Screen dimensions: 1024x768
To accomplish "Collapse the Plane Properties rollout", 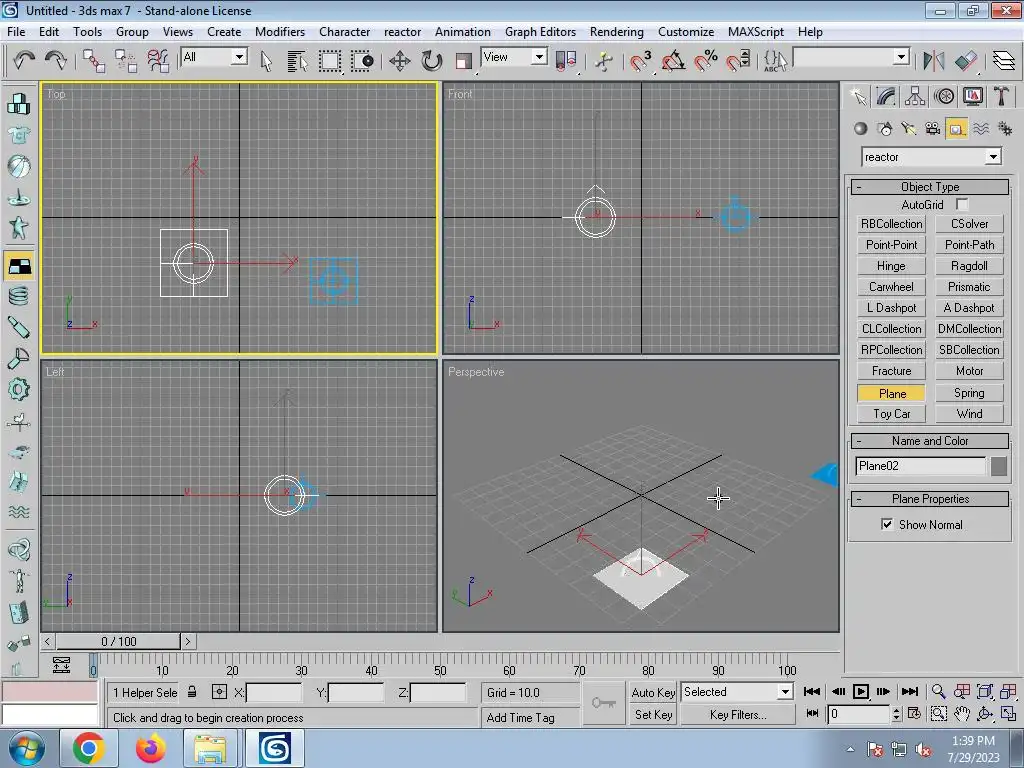I will click(x=930, y=499).
